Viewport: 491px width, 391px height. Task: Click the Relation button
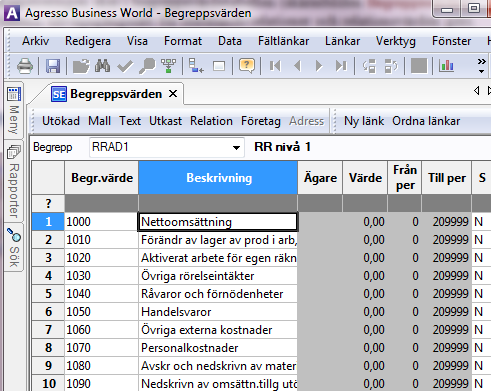(211, 121)
